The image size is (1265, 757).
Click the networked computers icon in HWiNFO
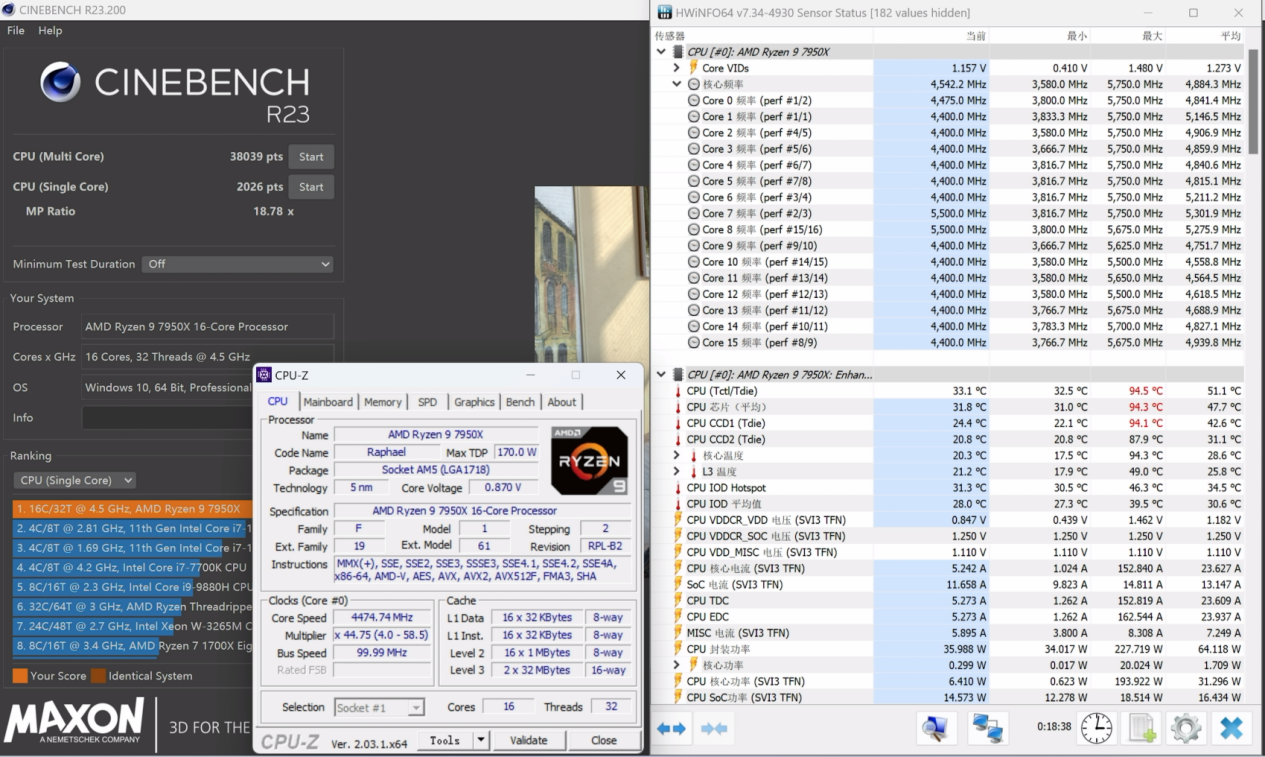[988, 728]
